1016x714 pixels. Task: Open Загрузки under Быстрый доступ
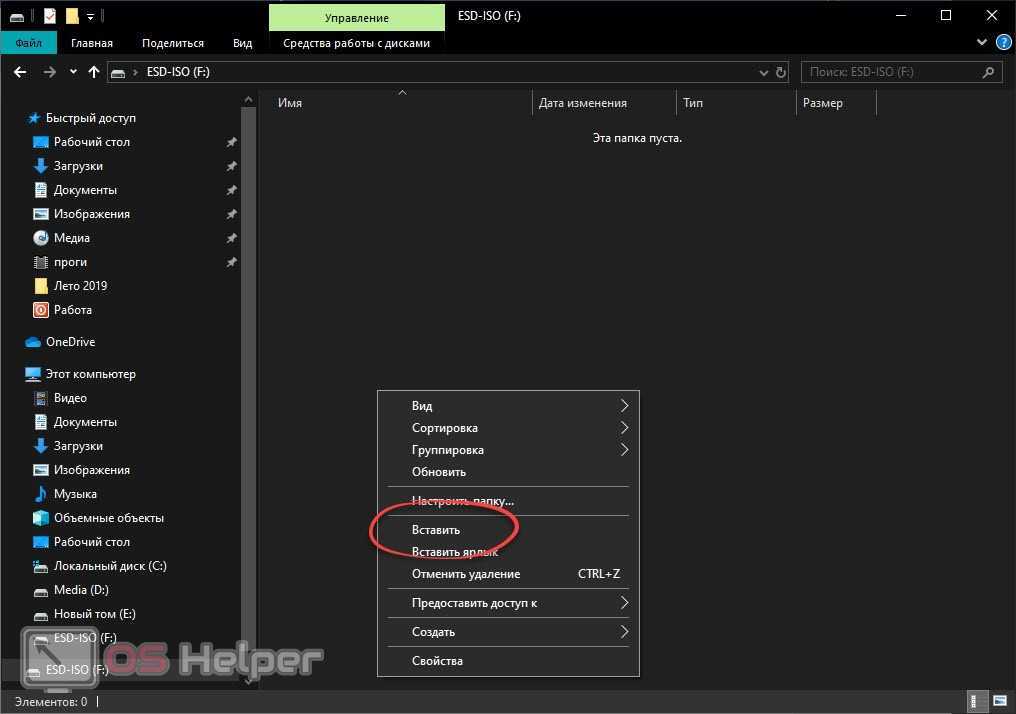pyautogui.click(x=78, y=166)
